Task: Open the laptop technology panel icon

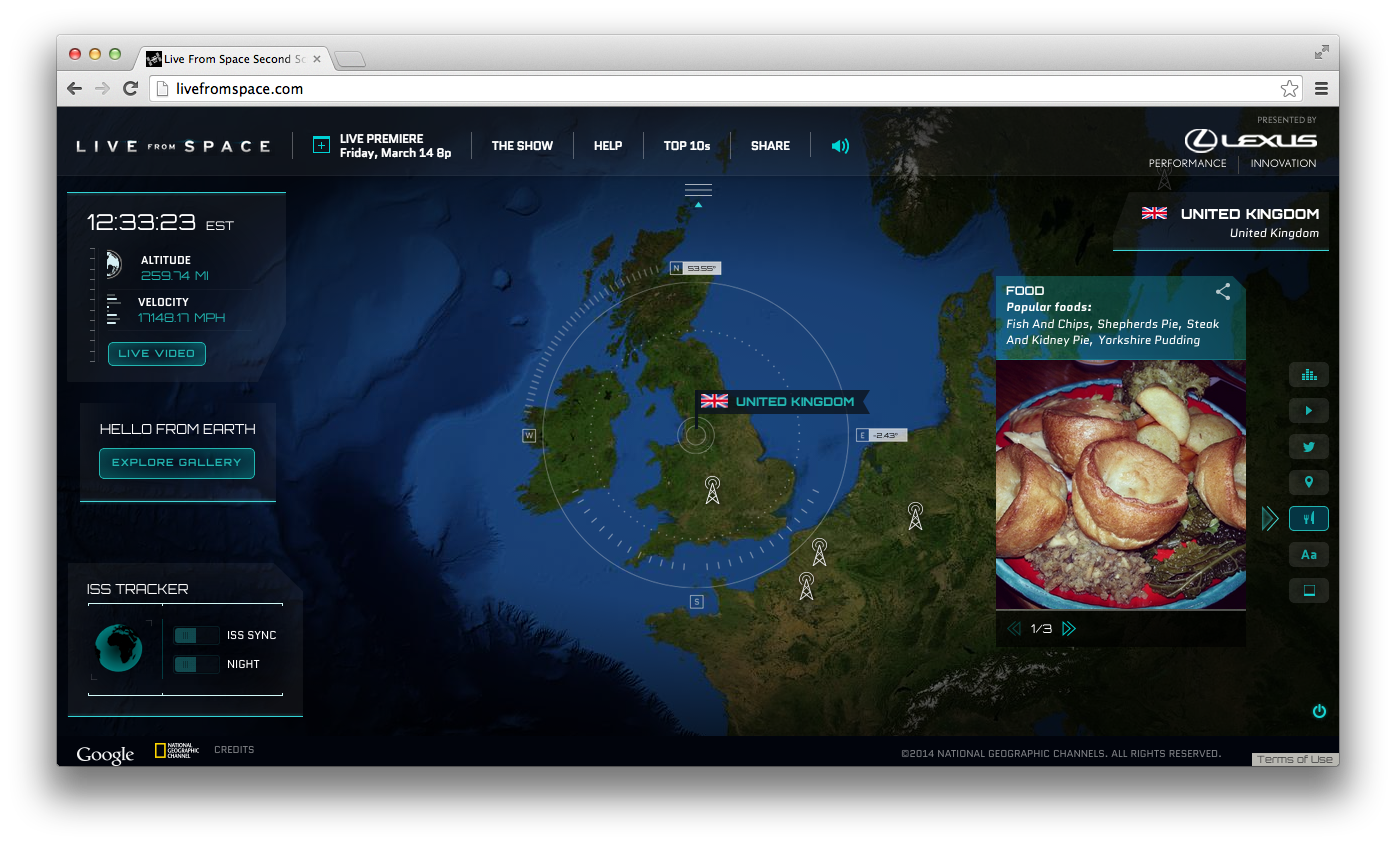Action: tap(1308, 590)
